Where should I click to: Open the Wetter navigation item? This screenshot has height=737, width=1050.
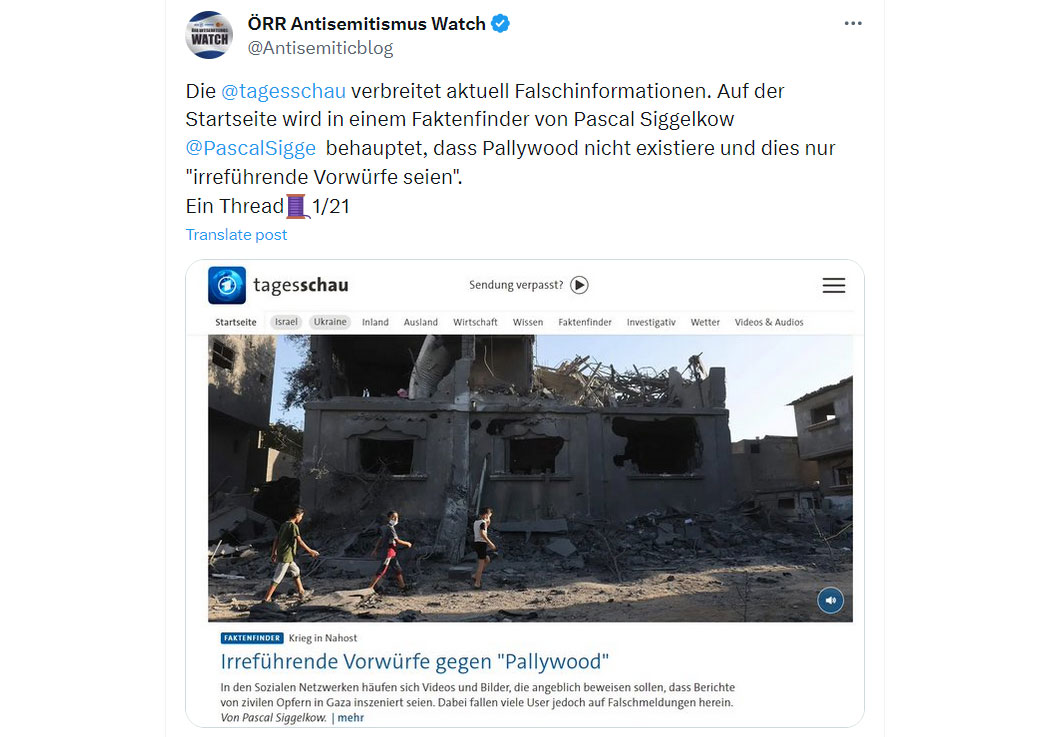[704, 322]
